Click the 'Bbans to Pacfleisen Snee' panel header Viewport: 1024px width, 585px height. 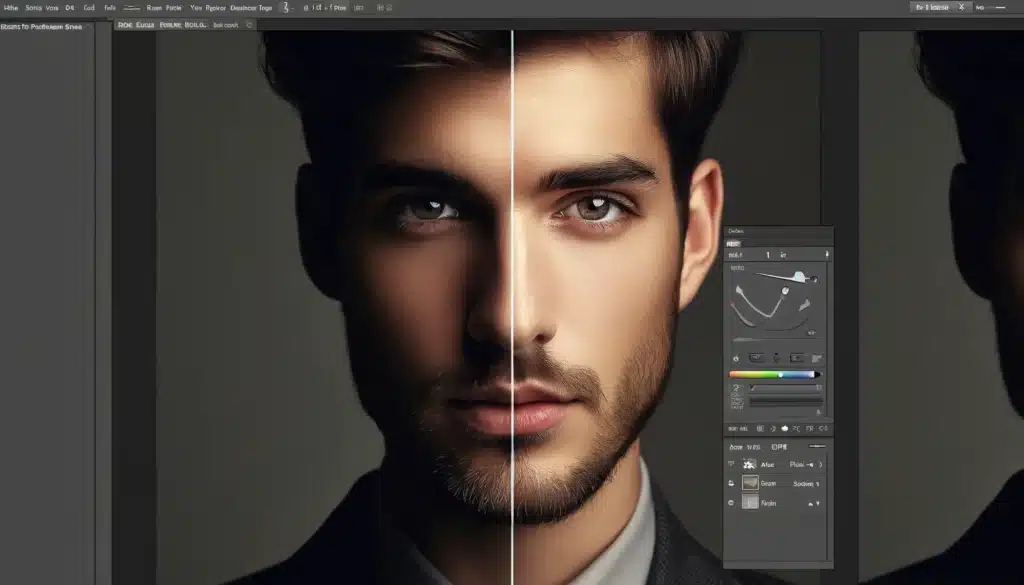(41, 27)
